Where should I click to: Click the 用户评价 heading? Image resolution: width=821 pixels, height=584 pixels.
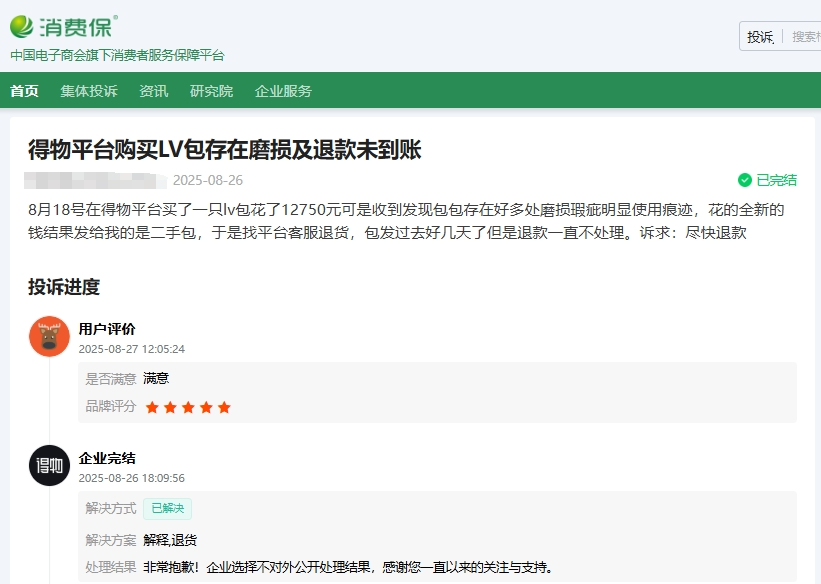pos(107,329)
